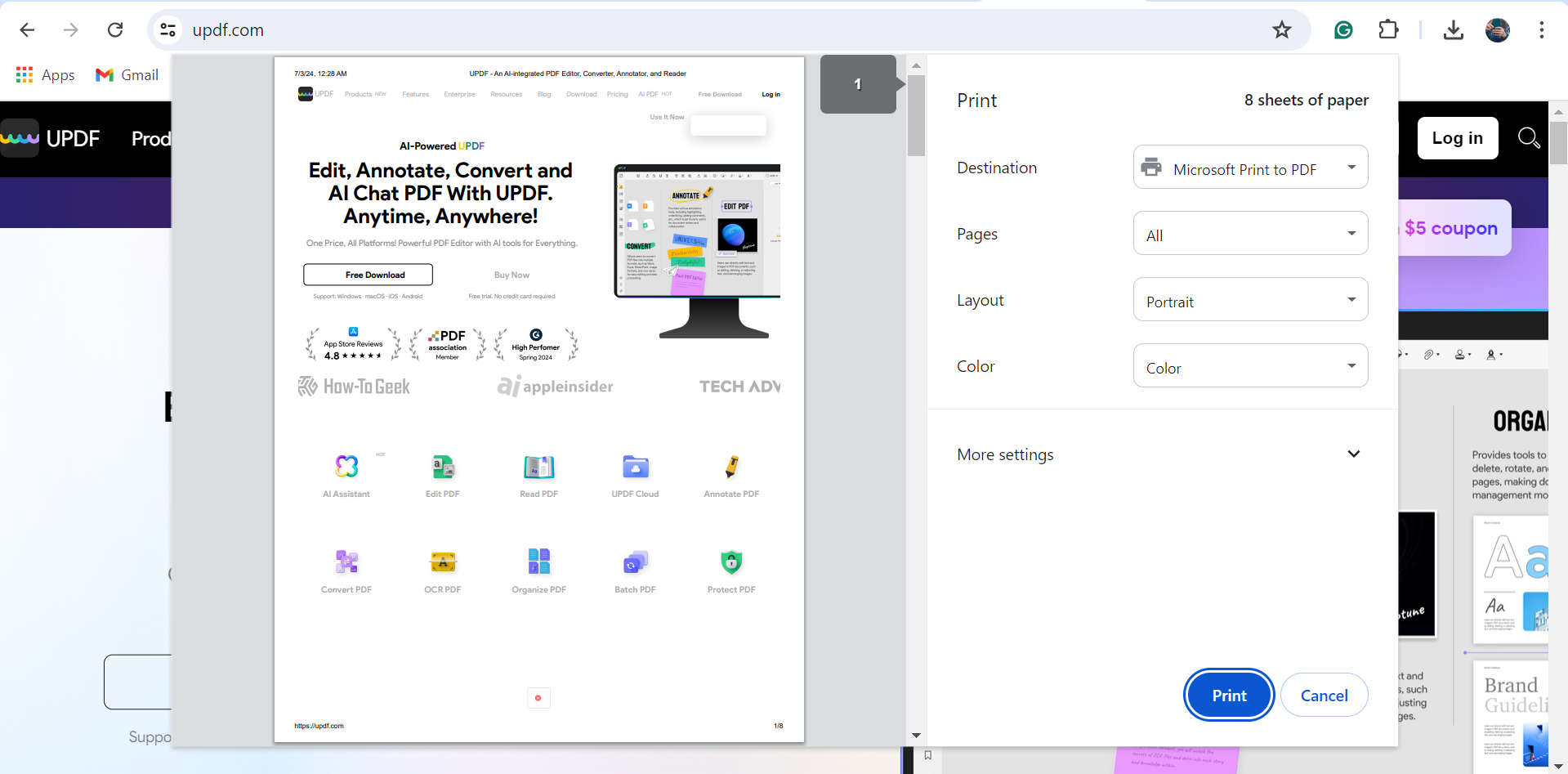Click the Log in button on UPDF site
Viewport: 1568px width, 774px height.
pos(1458,138)
